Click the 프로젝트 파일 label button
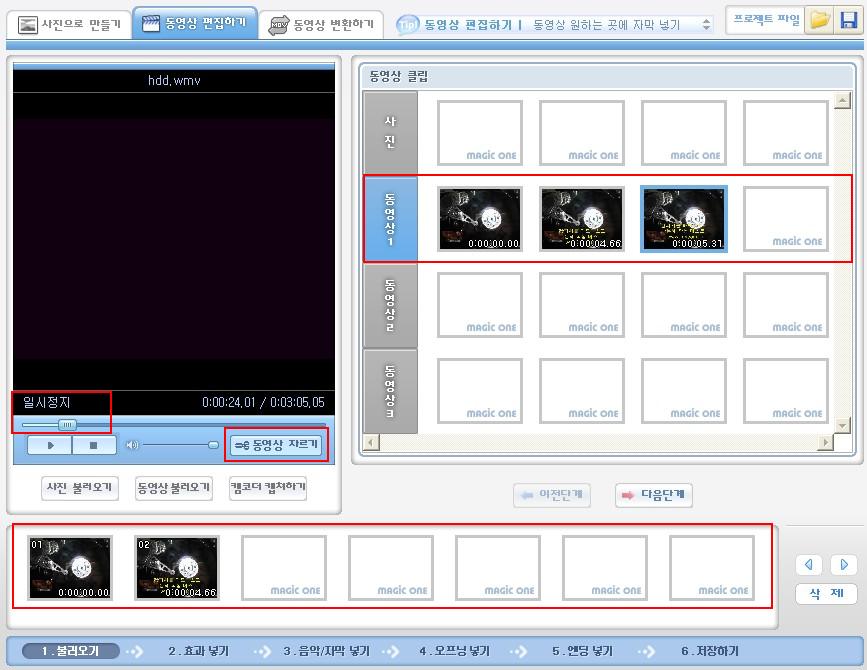This screenshot has width=867, height=670. coord(766,20)
